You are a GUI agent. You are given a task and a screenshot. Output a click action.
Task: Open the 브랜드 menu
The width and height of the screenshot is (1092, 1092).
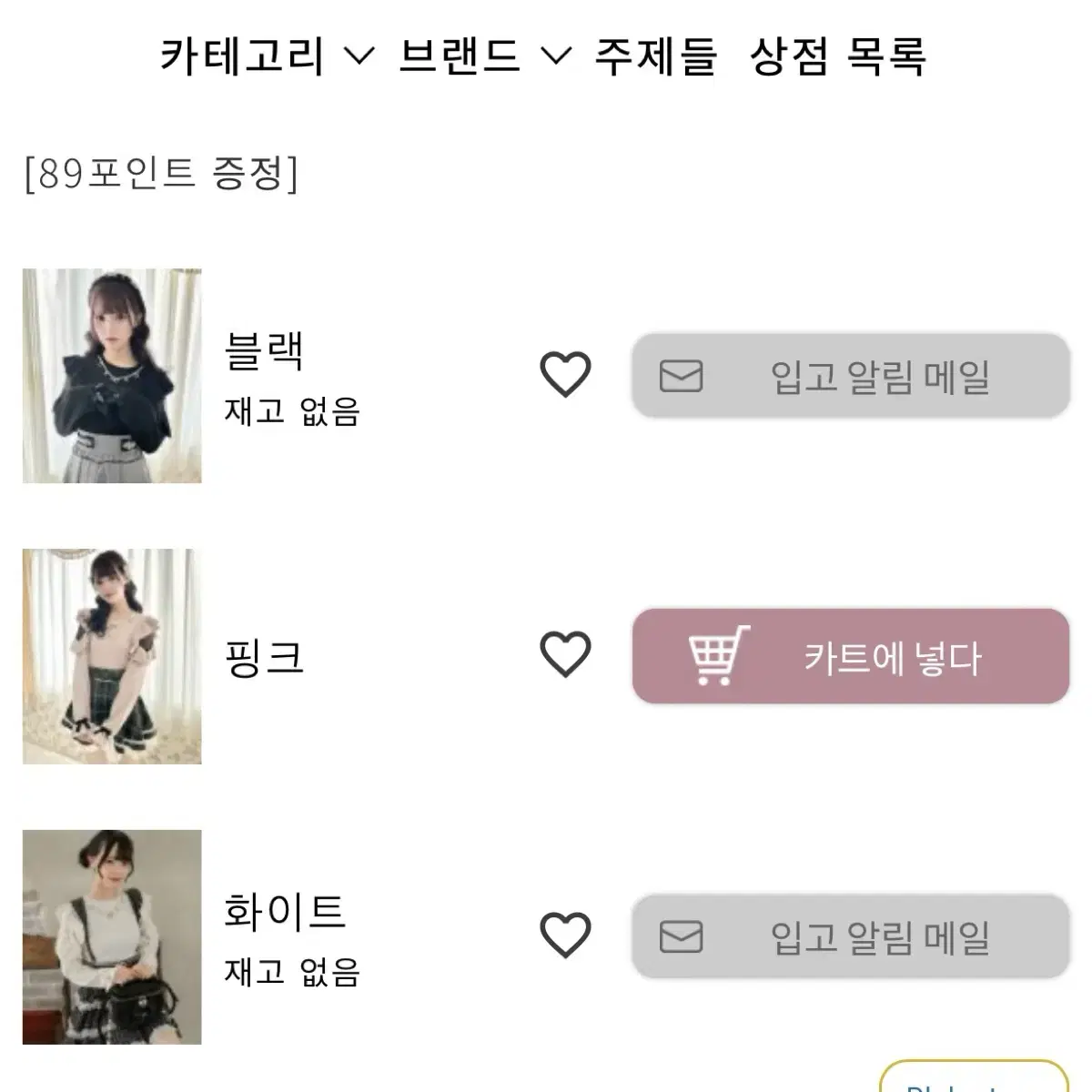[x=460, y=56]
